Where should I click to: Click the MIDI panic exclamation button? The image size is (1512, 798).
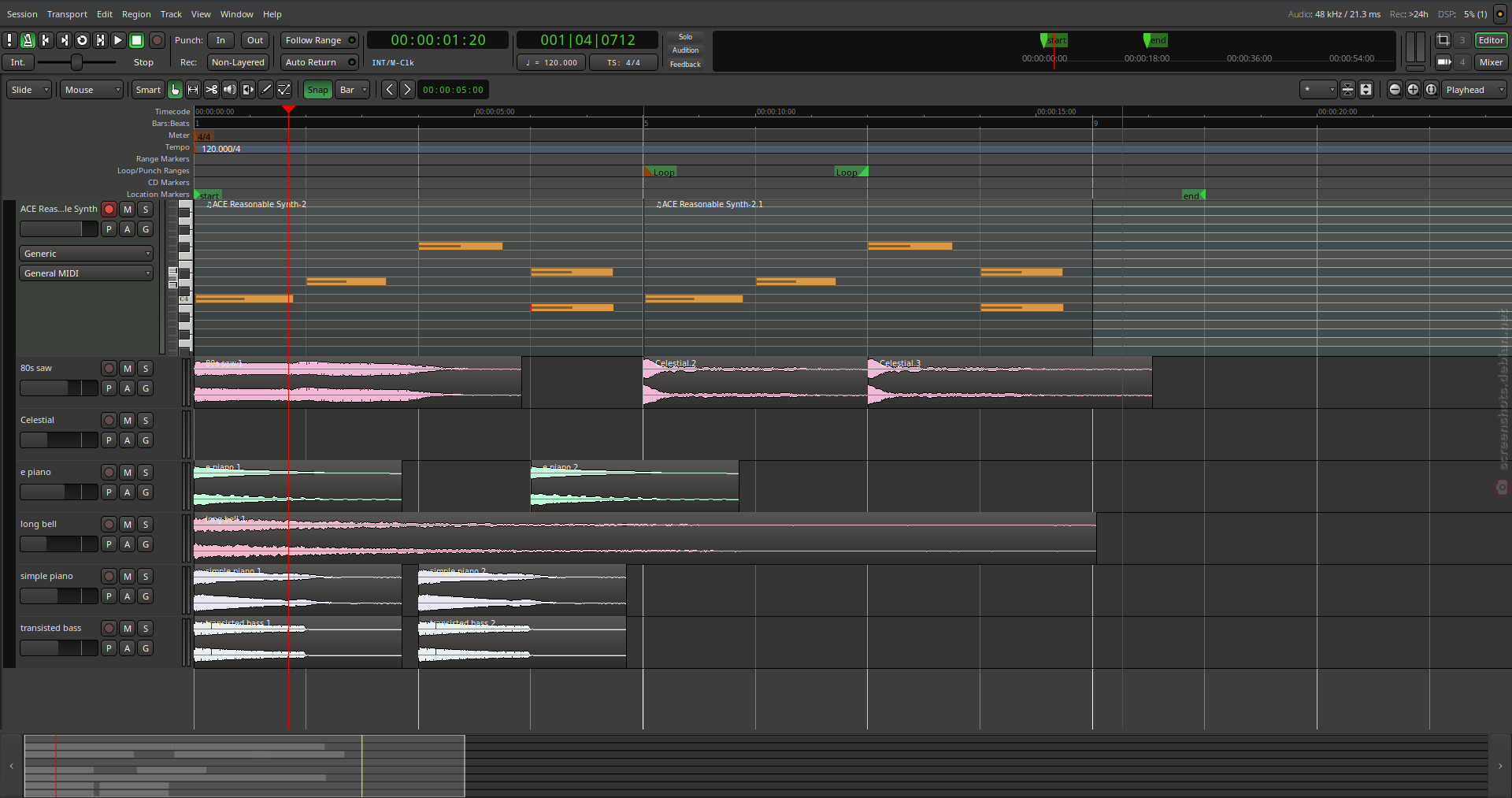[x=9, y=40]
